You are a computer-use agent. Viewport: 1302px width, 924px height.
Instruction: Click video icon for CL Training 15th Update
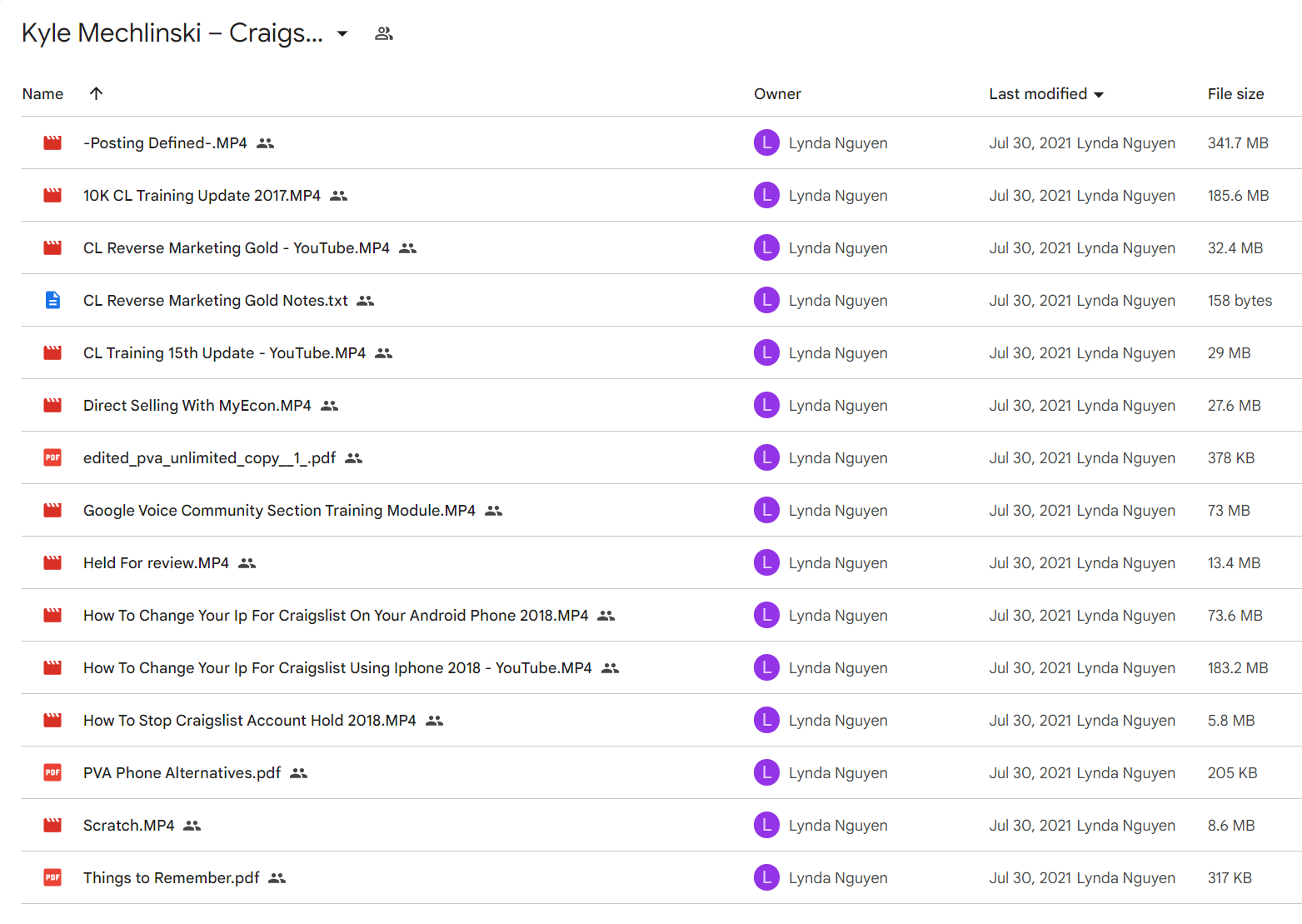coord(52,353)
